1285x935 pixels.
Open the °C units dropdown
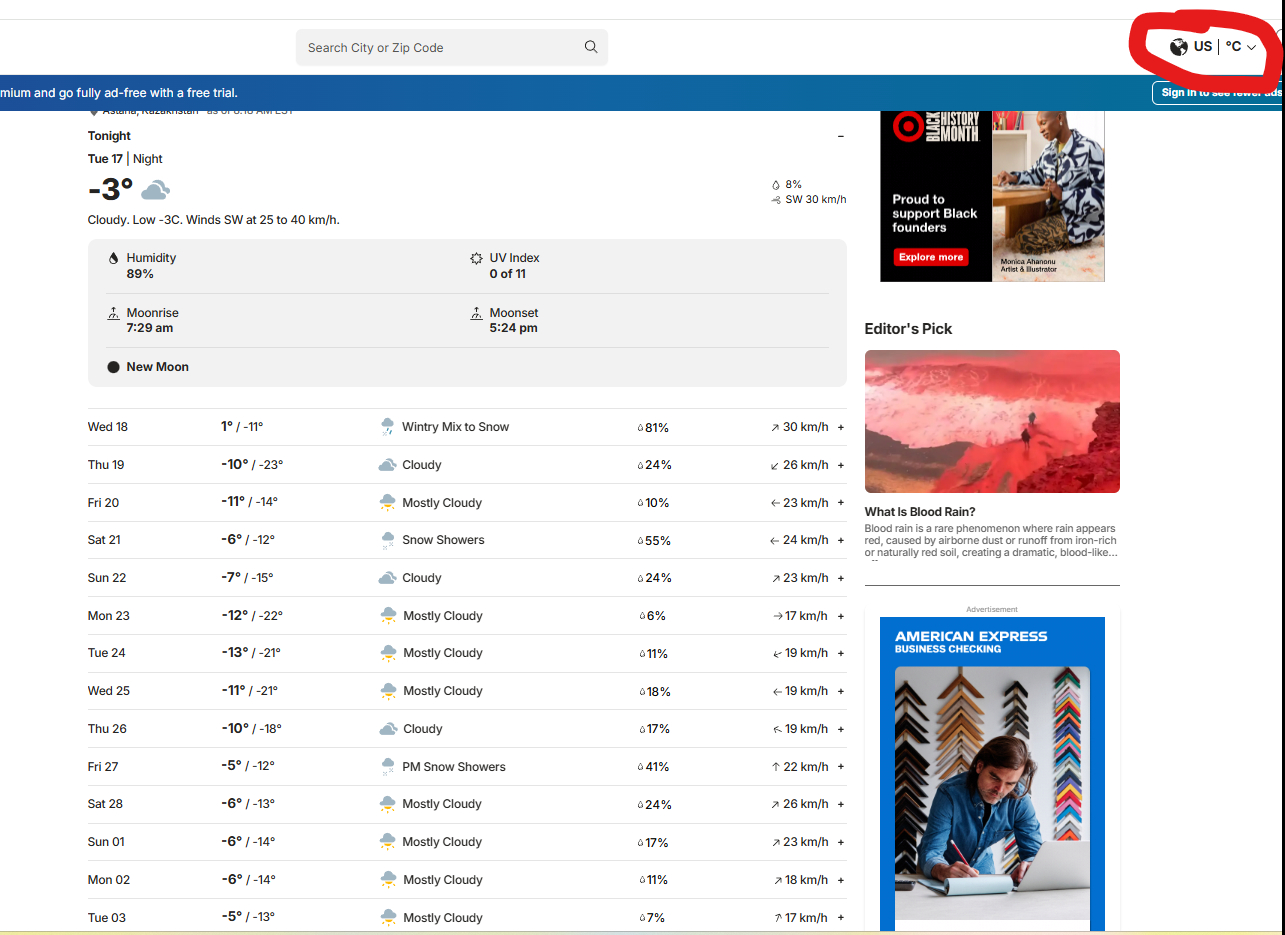1241,47
